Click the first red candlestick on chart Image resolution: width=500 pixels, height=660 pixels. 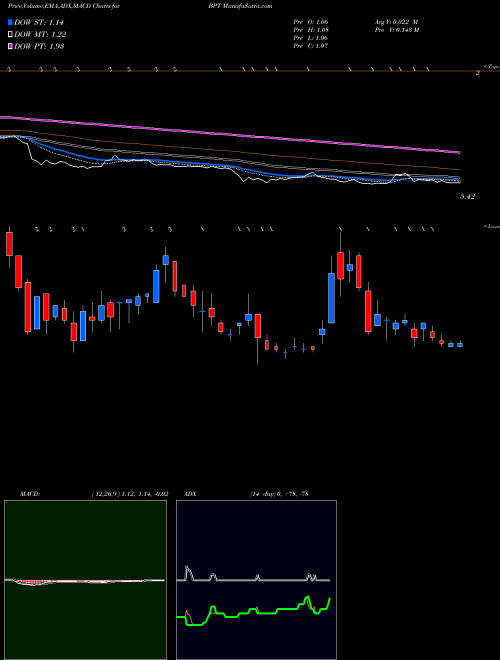[x=9, y=243]
